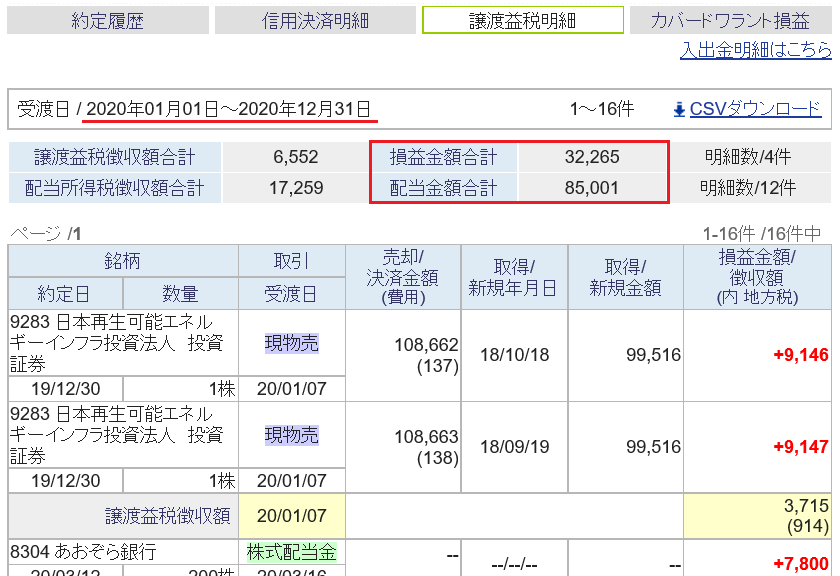Viewport: 840px width, 576px height.
Task: Click the 銘柄 column header
Action: (x=123, y=261)
